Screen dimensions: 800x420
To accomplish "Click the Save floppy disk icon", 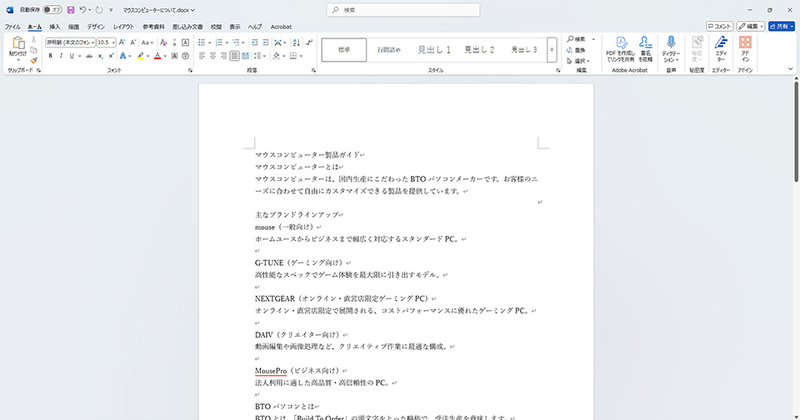I will tap(70, 10).
